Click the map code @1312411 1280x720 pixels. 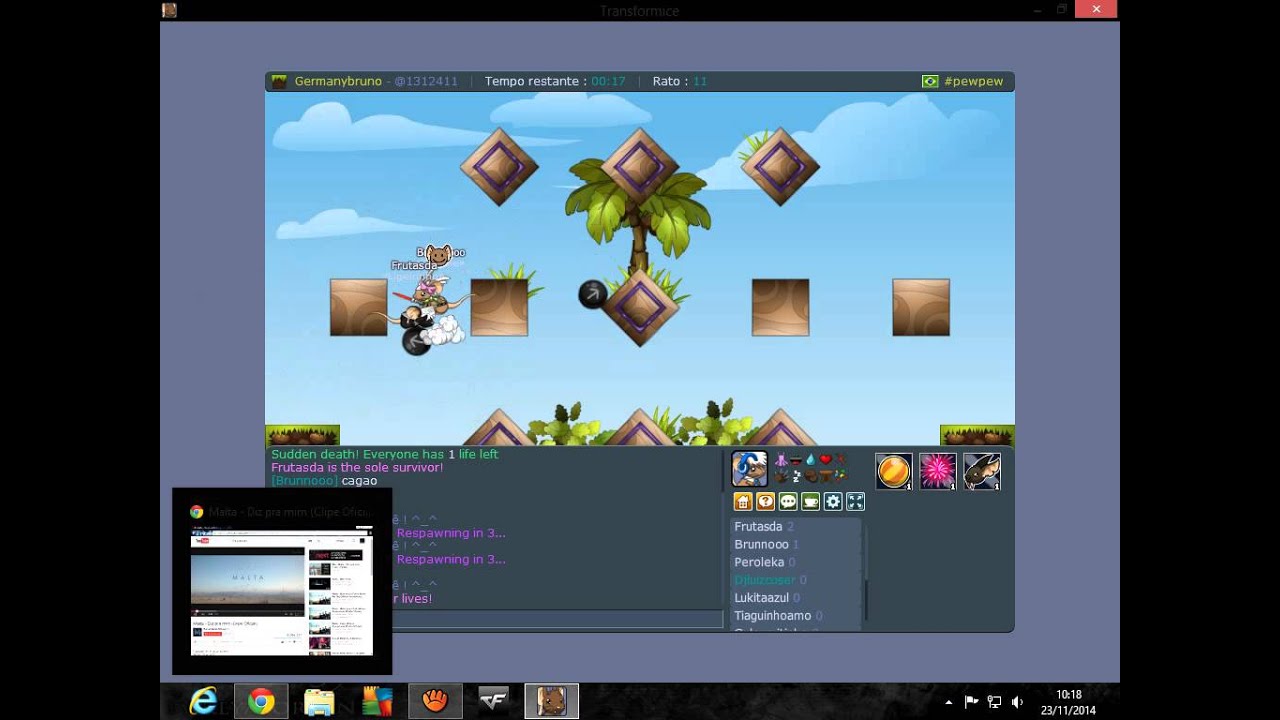pos(426,81)
